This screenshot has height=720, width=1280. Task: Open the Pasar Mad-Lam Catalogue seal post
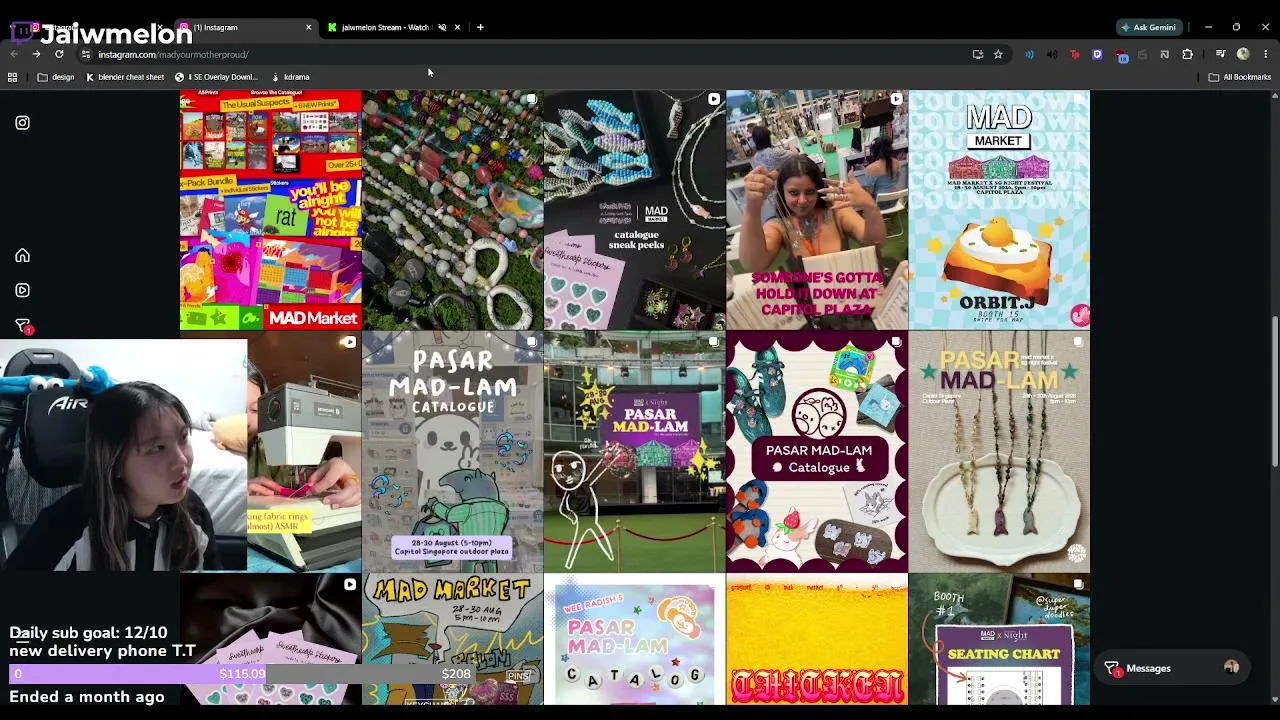click(x=452, y=452)
